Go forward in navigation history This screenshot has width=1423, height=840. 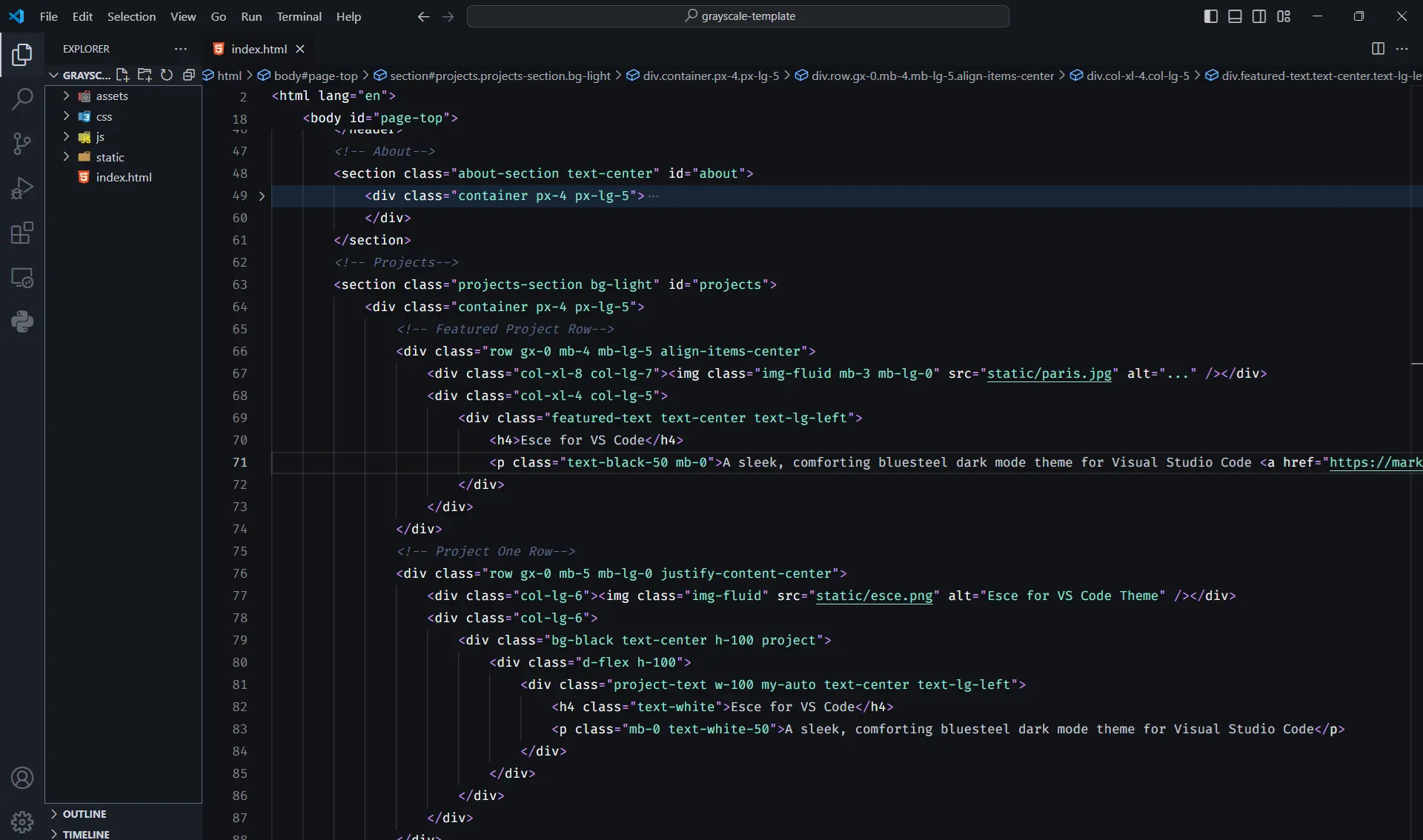[x=448, y=16]
